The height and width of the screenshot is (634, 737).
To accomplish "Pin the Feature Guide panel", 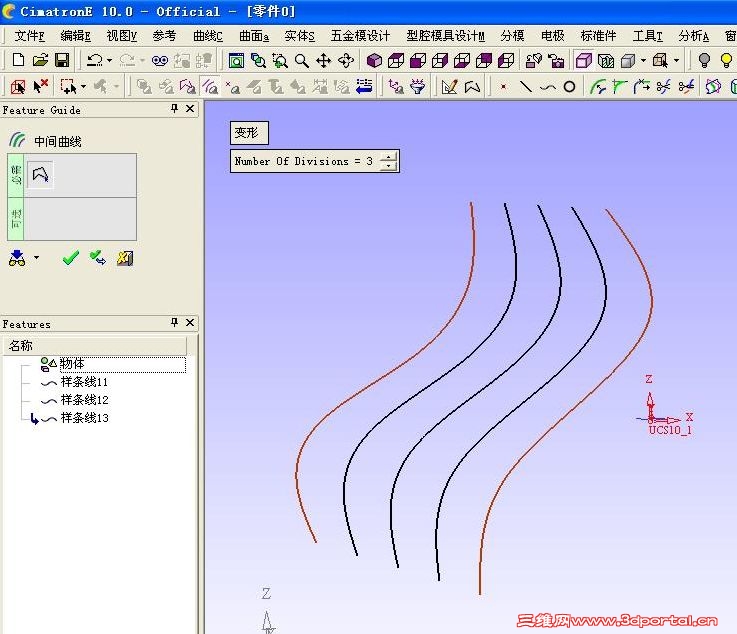I will pyautogui.click(x=174, y=109).
